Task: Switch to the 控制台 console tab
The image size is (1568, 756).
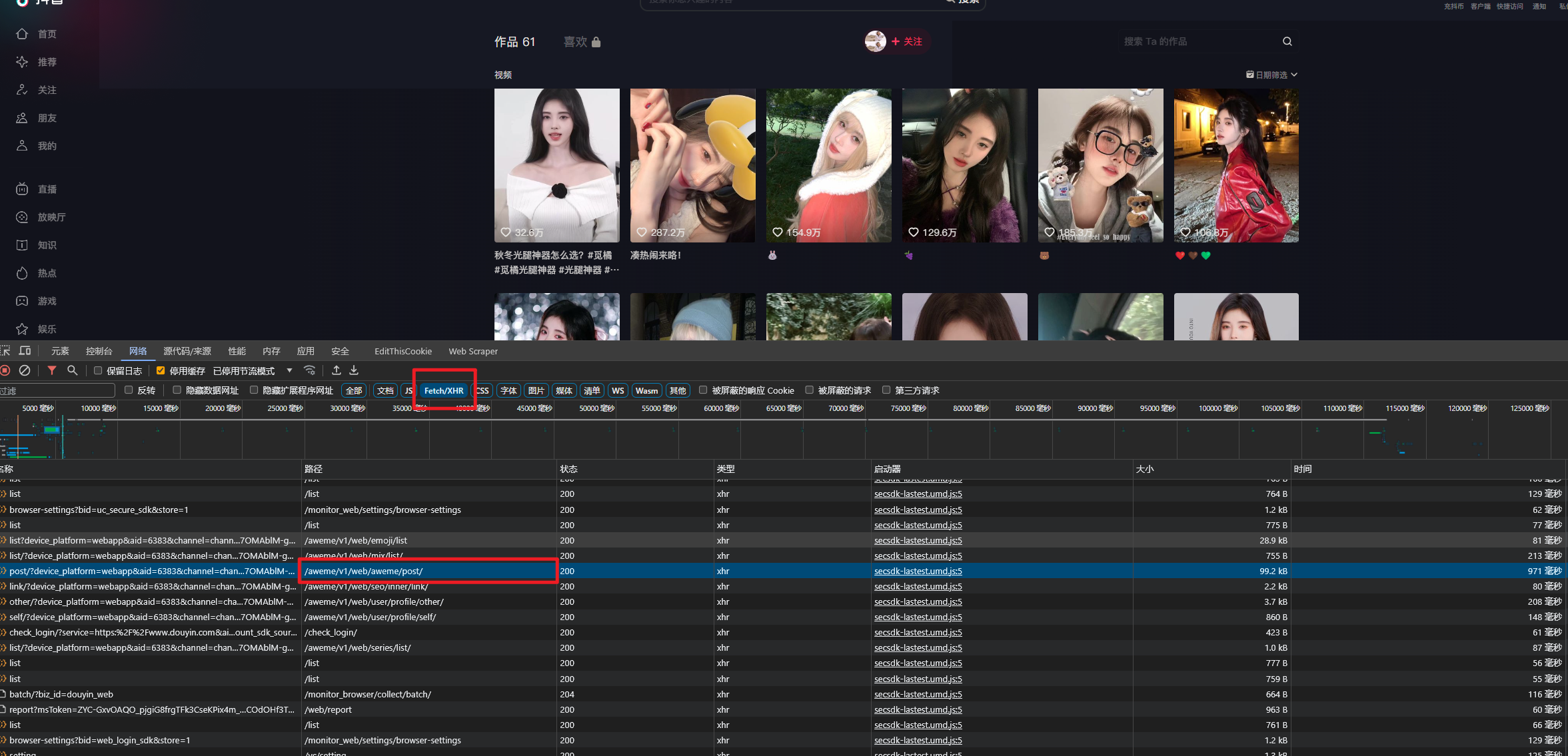Action: pyautogui.click(x=99, y=351)
